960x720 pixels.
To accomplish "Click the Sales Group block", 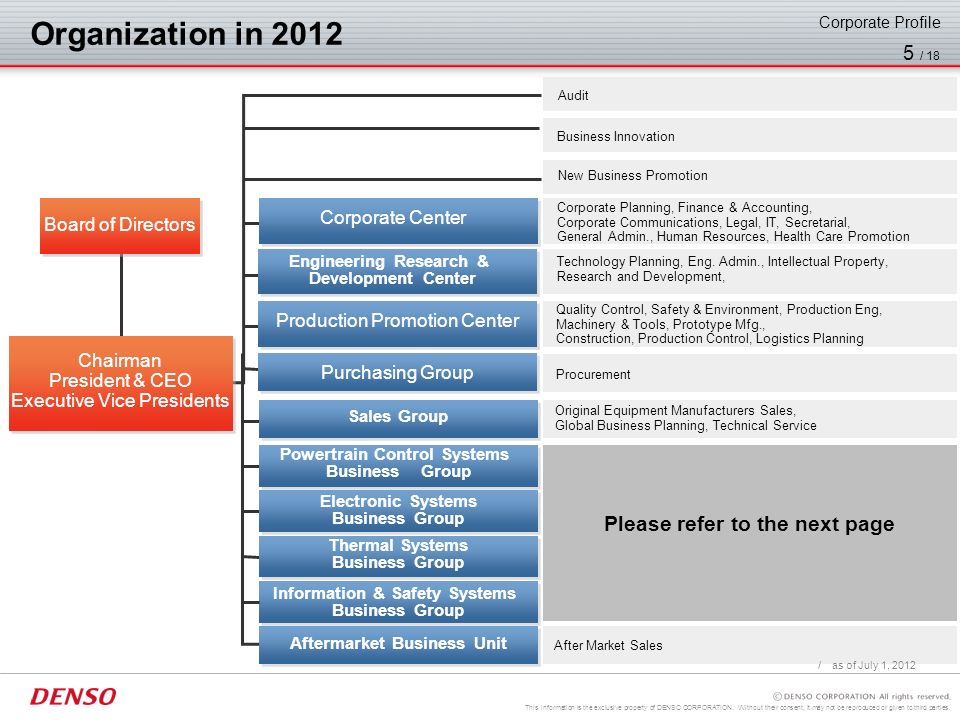I will click(398, 419).
